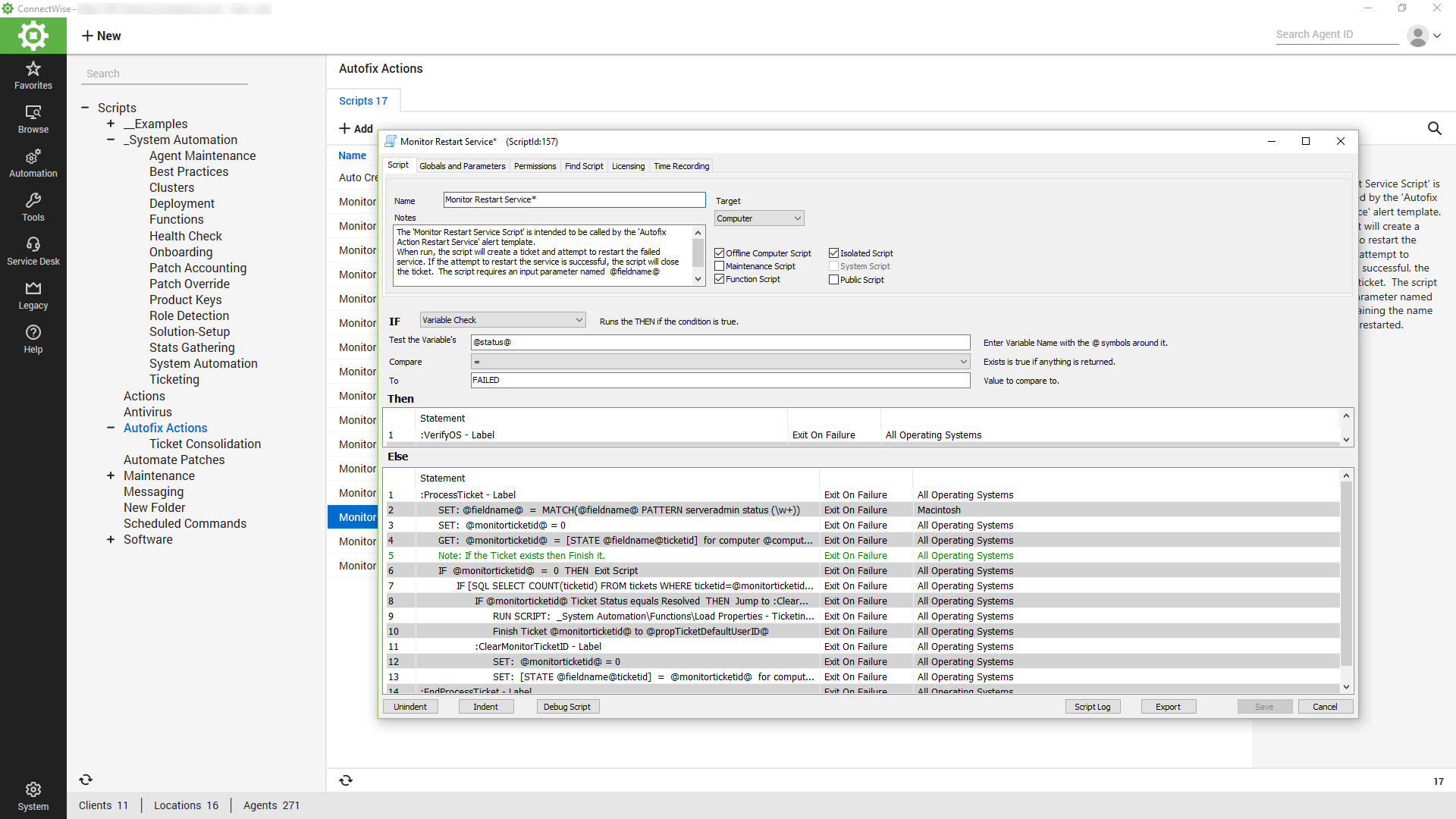Open the Favorites star icon

click(x=33, y=69)
